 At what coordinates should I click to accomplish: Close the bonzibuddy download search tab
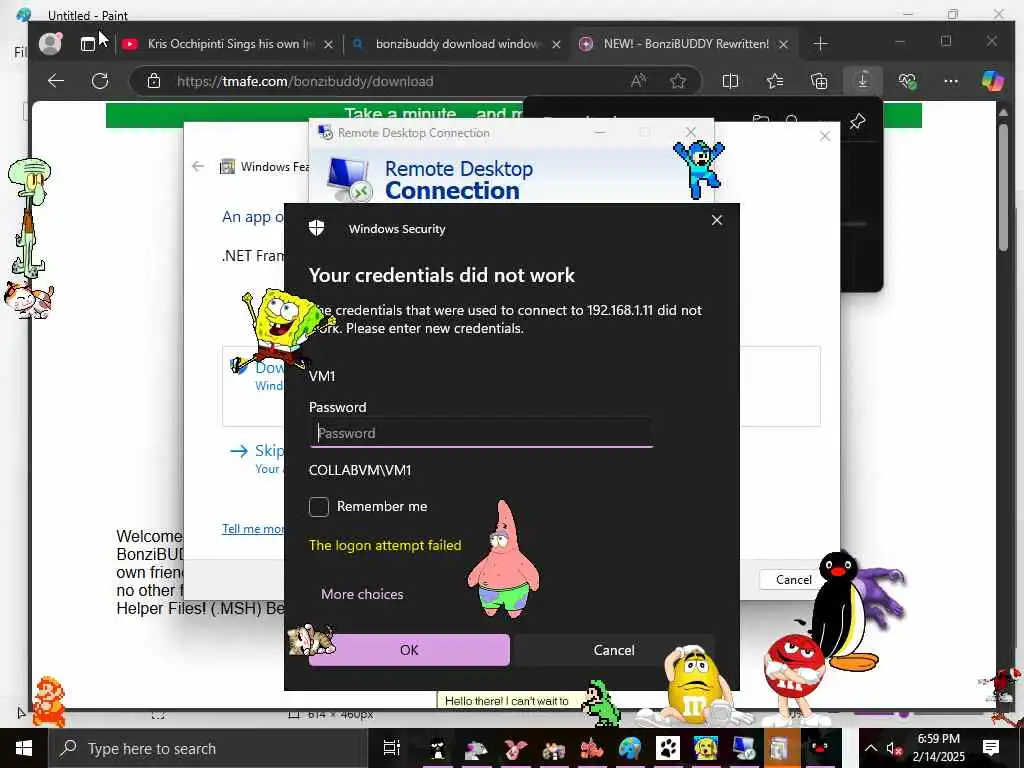[x=556, y=44]
